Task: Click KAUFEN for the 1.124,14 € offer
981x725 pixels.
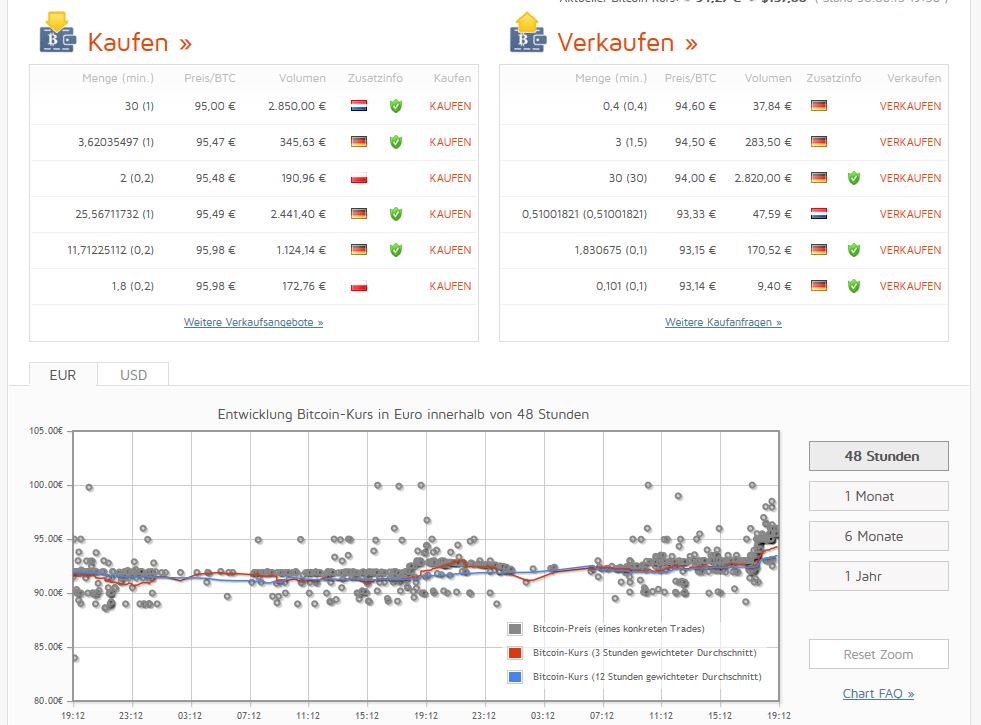Action: [450, 250]
